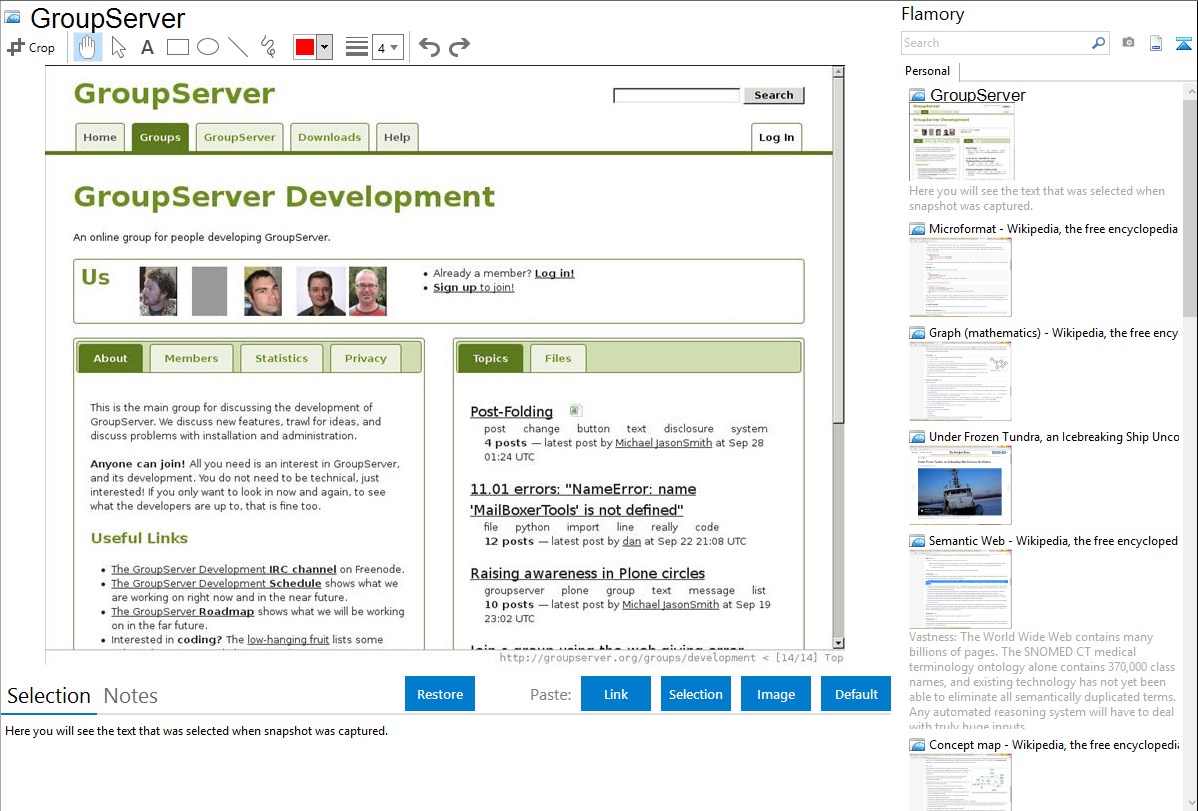
Task: Click the snapshot scrollbar up arrow
Action: click(x=838, y=72)
